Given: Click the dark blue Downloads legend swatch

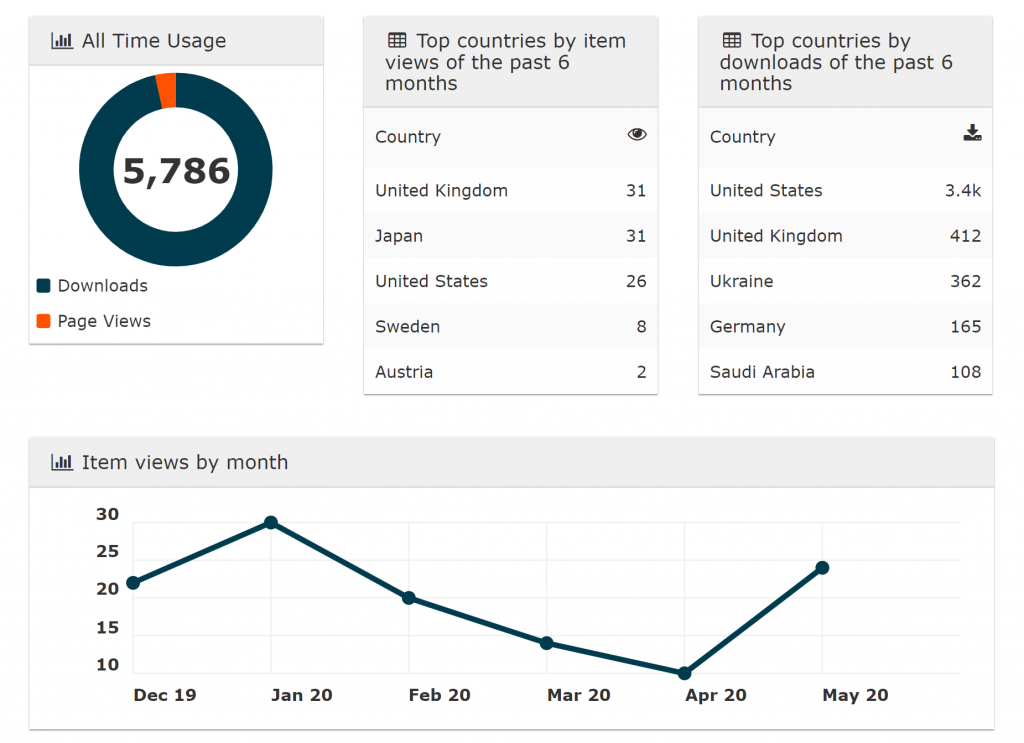Looking at the screenshot, I should 44,286.
